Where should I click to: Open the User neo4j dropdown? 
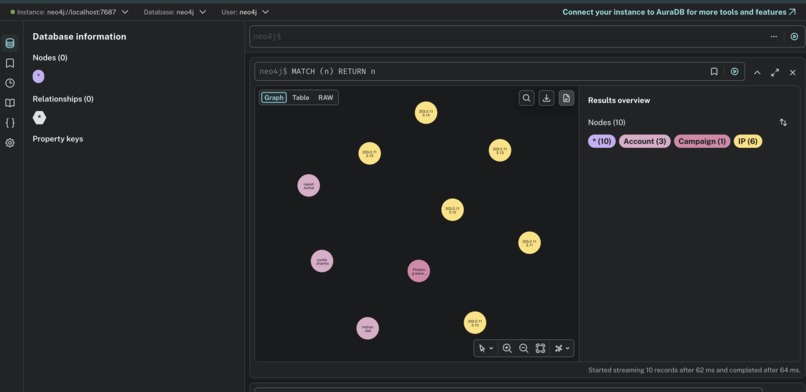point(245,12)
